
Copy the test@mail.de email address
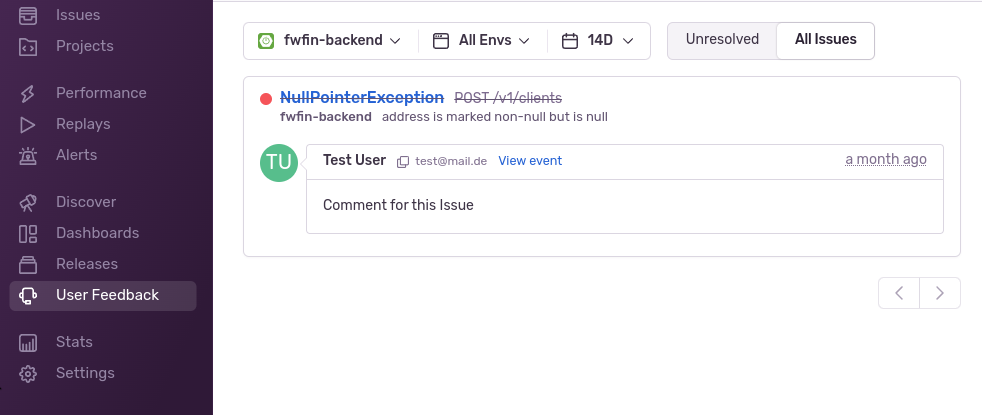tap(403, 161)
